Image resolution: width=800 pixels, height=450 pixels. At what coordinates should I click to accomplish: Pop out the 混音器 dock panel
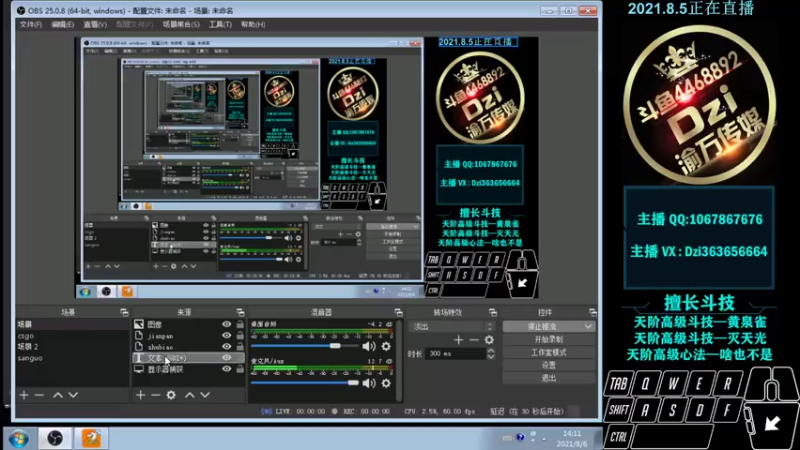pos(398,312)
